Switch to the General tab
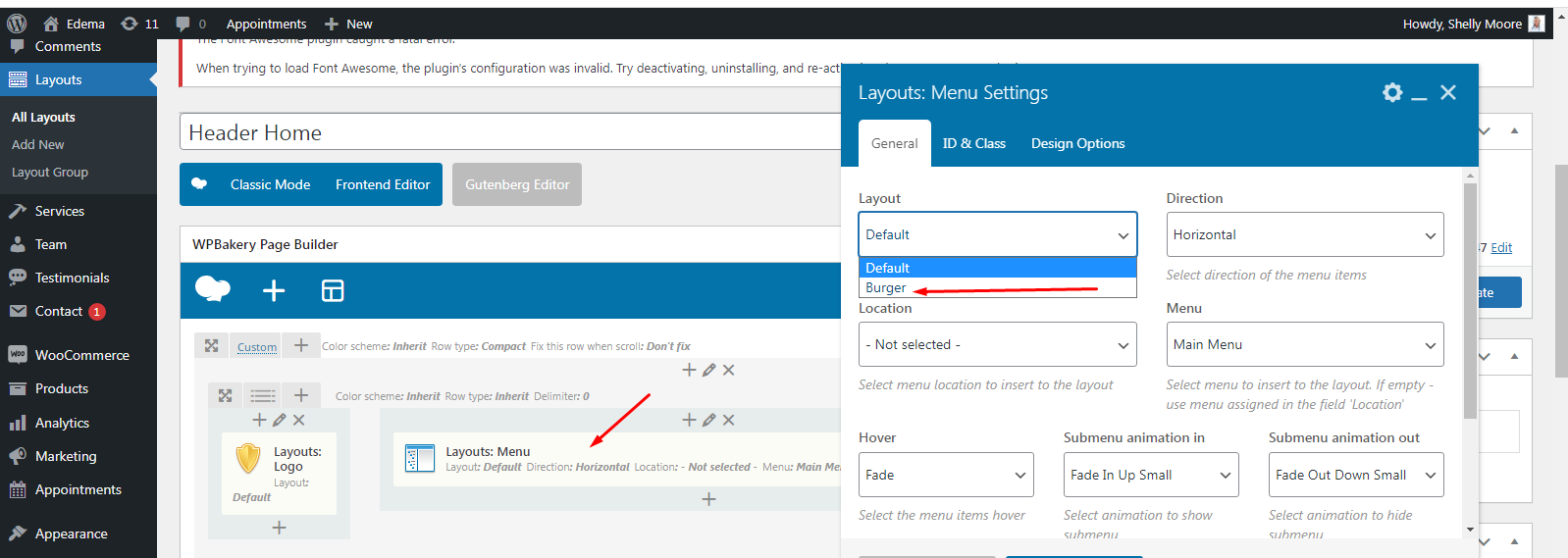The width and height of the screenshot is (1568, 558). click(894, 143)
